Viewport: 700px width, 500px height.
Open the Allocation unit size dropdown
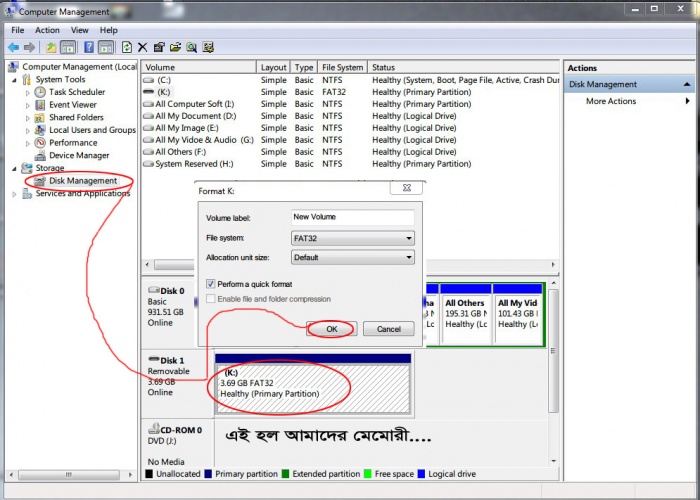coord(352,257)
